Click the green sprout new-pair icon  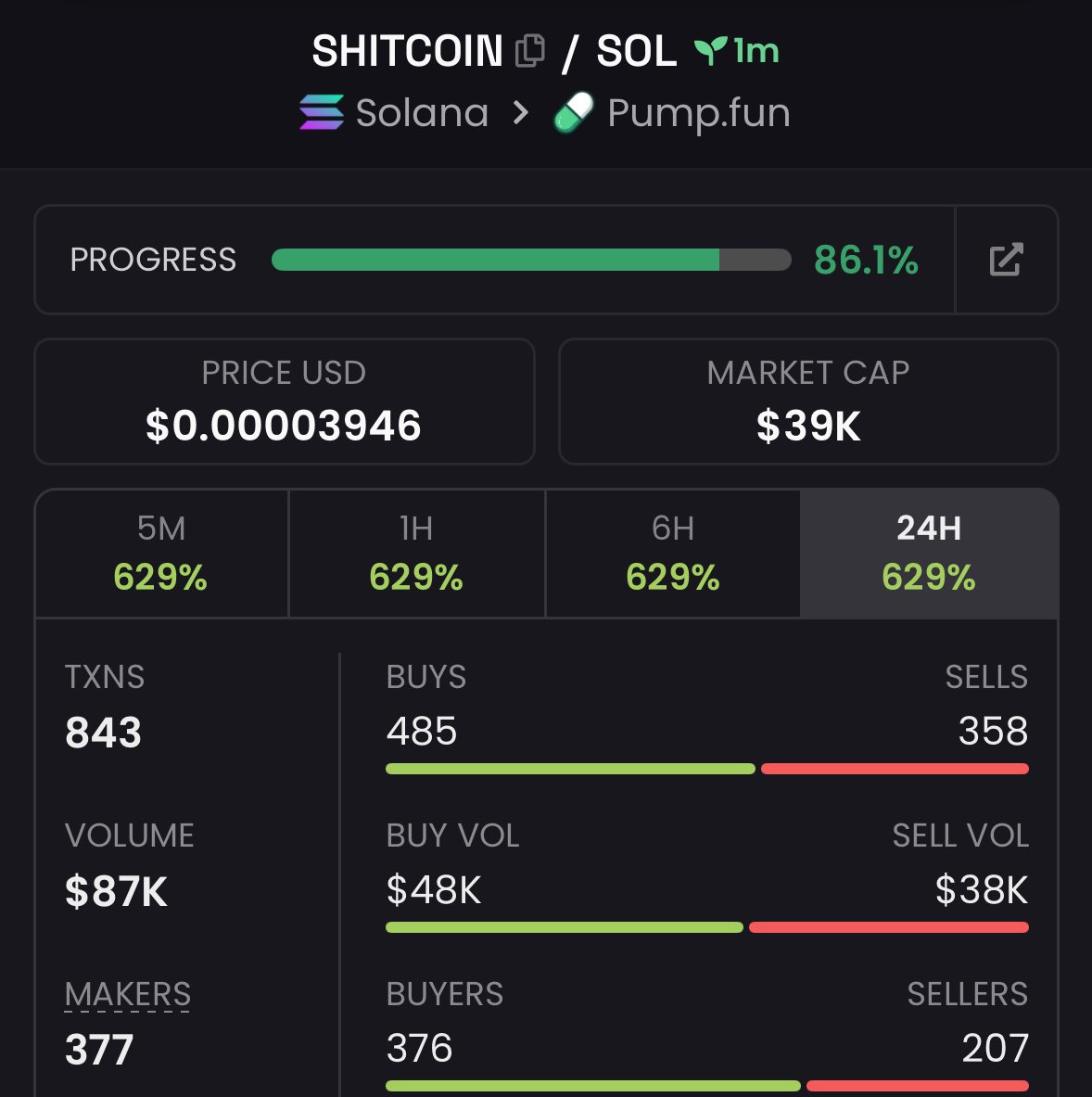click(x=709, y=51)
